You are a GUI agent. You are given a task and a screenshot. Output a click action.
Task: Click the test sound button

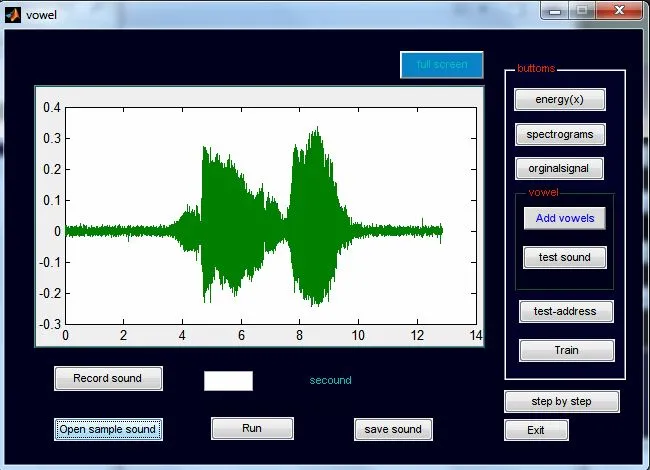tap(564, 257)
